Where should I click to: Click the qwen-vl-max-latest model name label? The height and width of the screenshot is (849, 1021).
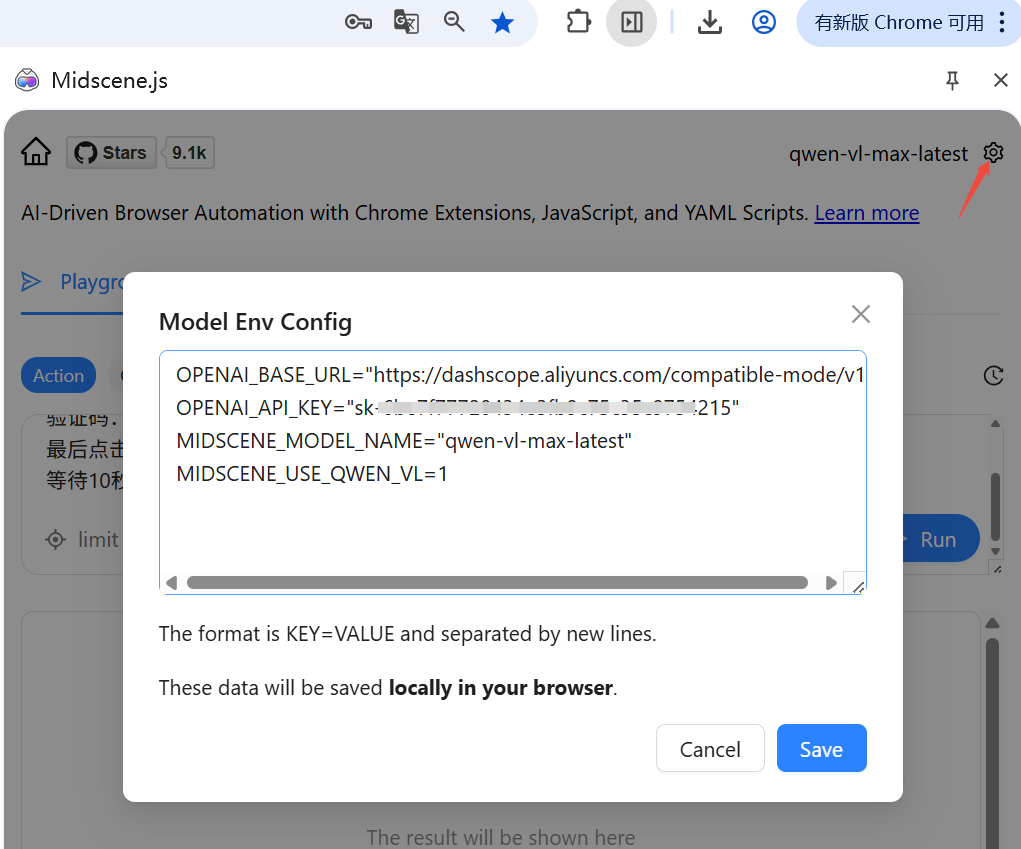pyautogui.click(x=878, y=154)
